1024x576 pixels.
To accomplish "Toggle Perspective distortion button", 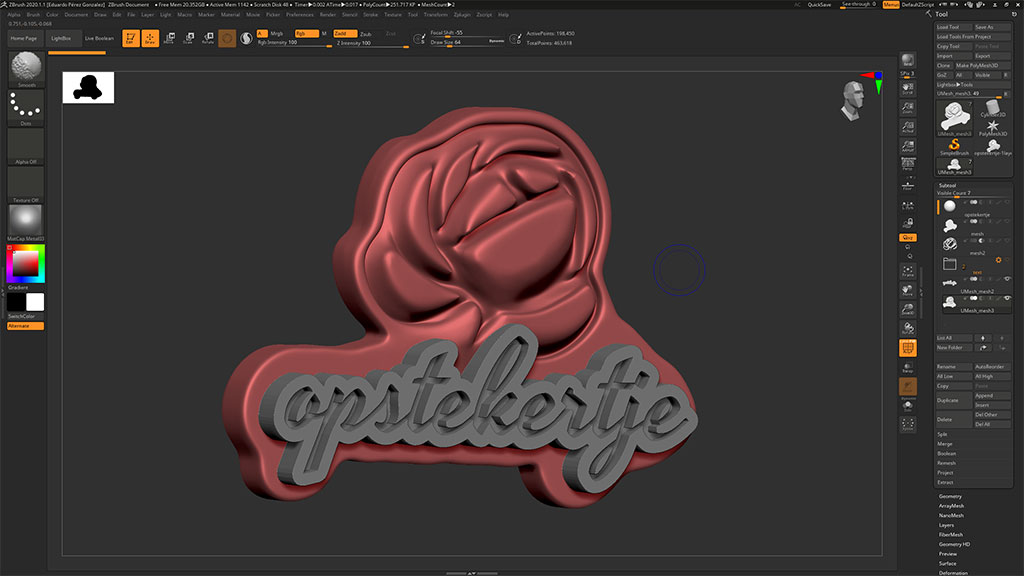I will click(908, 165).
